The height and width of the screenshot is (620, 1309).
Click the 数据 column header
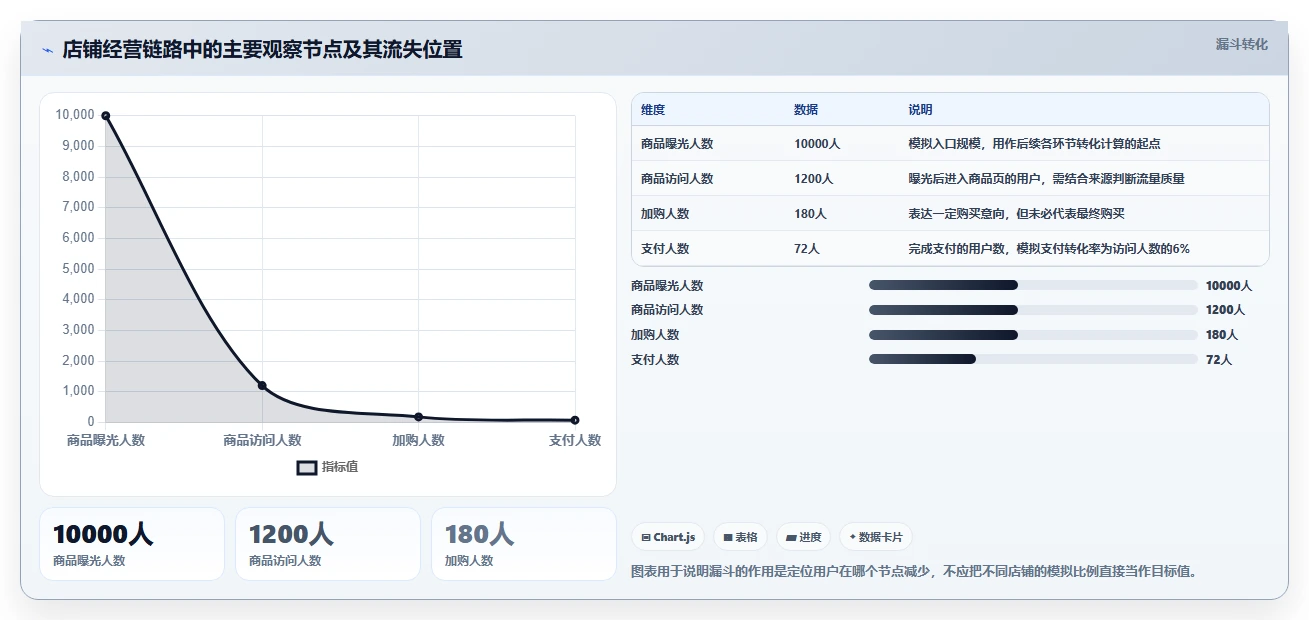click(x=806, y=110)
